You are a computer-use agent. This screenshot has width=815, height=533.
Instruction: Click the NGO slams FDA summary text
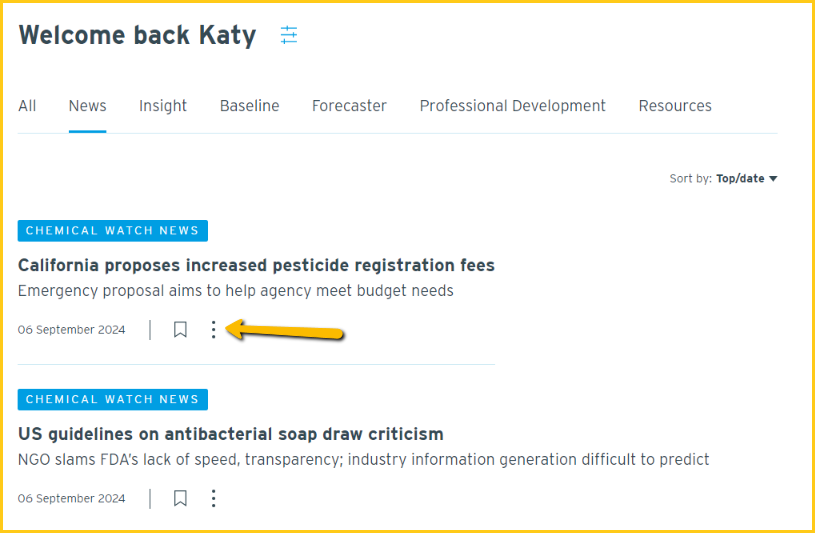pos(364,460)
